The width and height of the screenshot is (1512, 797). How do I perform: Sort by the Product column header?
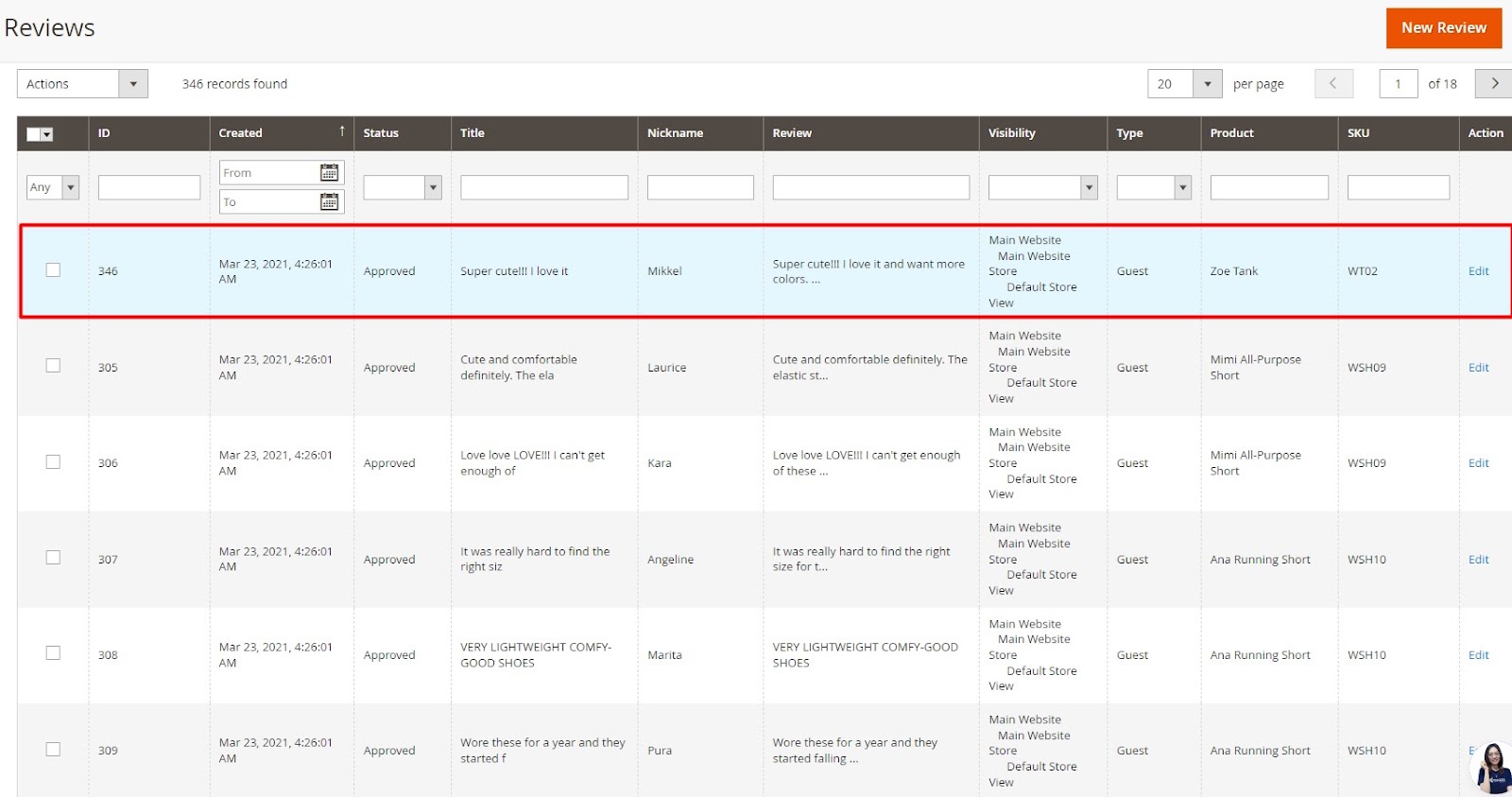(1231, 133)
